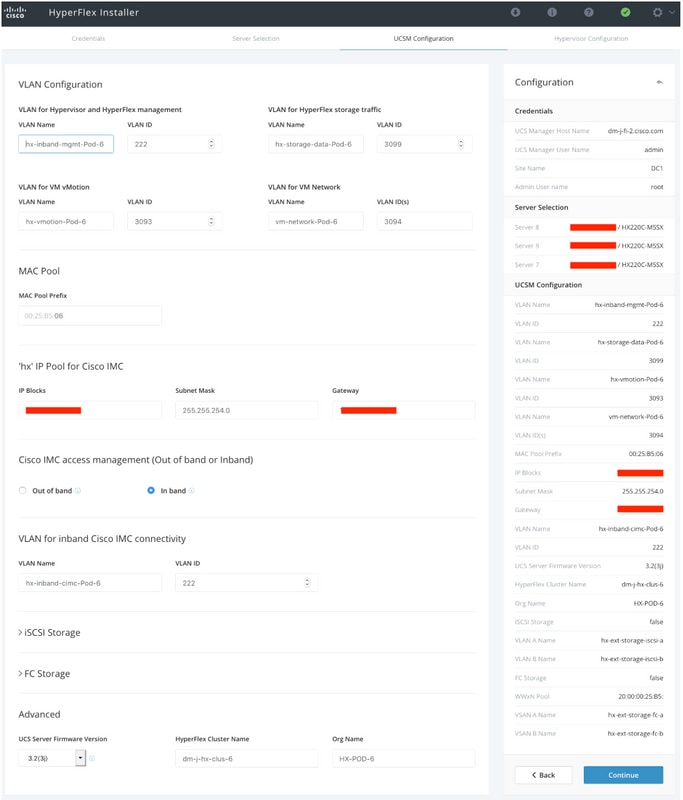Click info icon next to In band
Screen dimensions: 683x800
click(192, 491)
